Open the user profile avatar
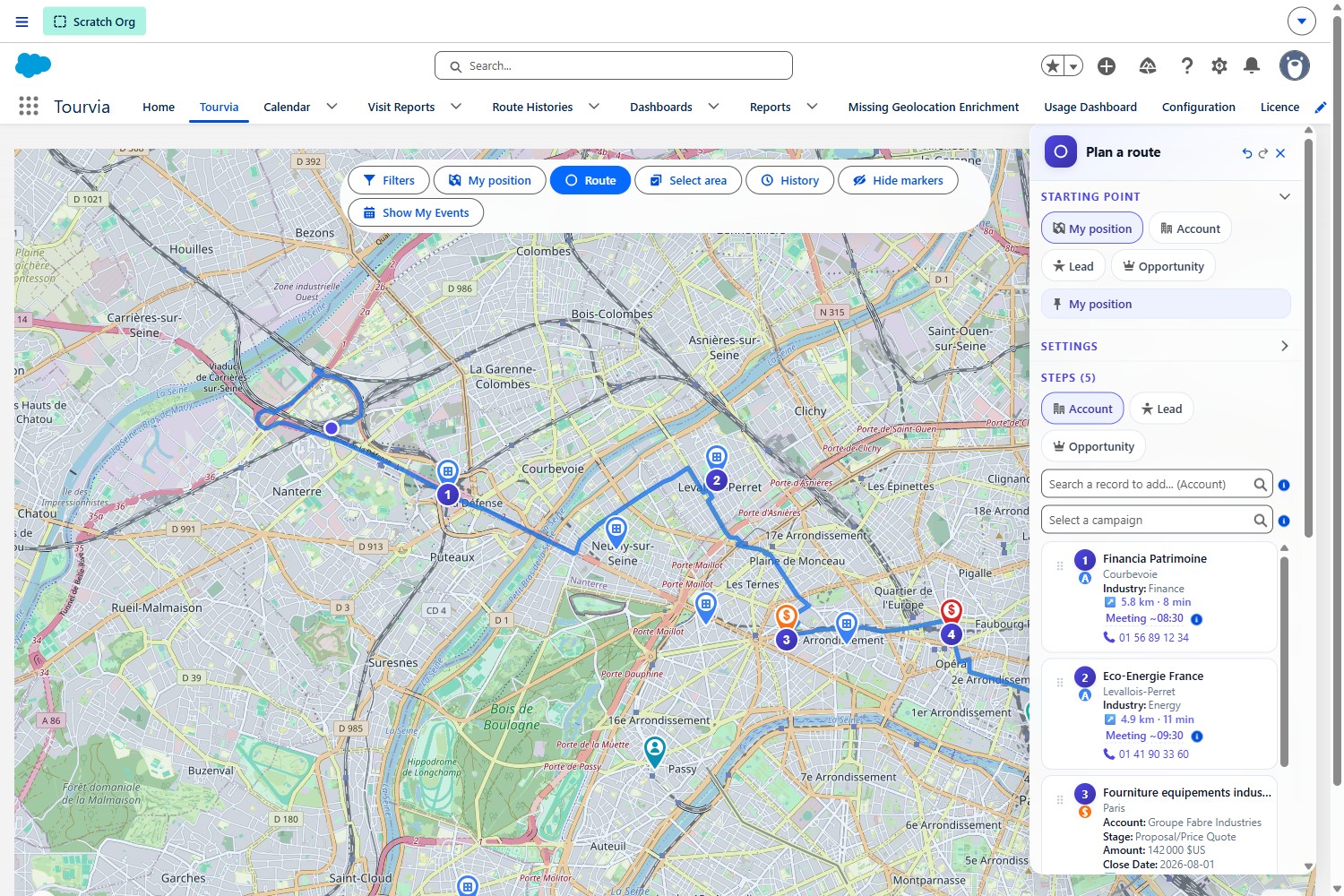 pyautogui.click(x=1294, y=65)
